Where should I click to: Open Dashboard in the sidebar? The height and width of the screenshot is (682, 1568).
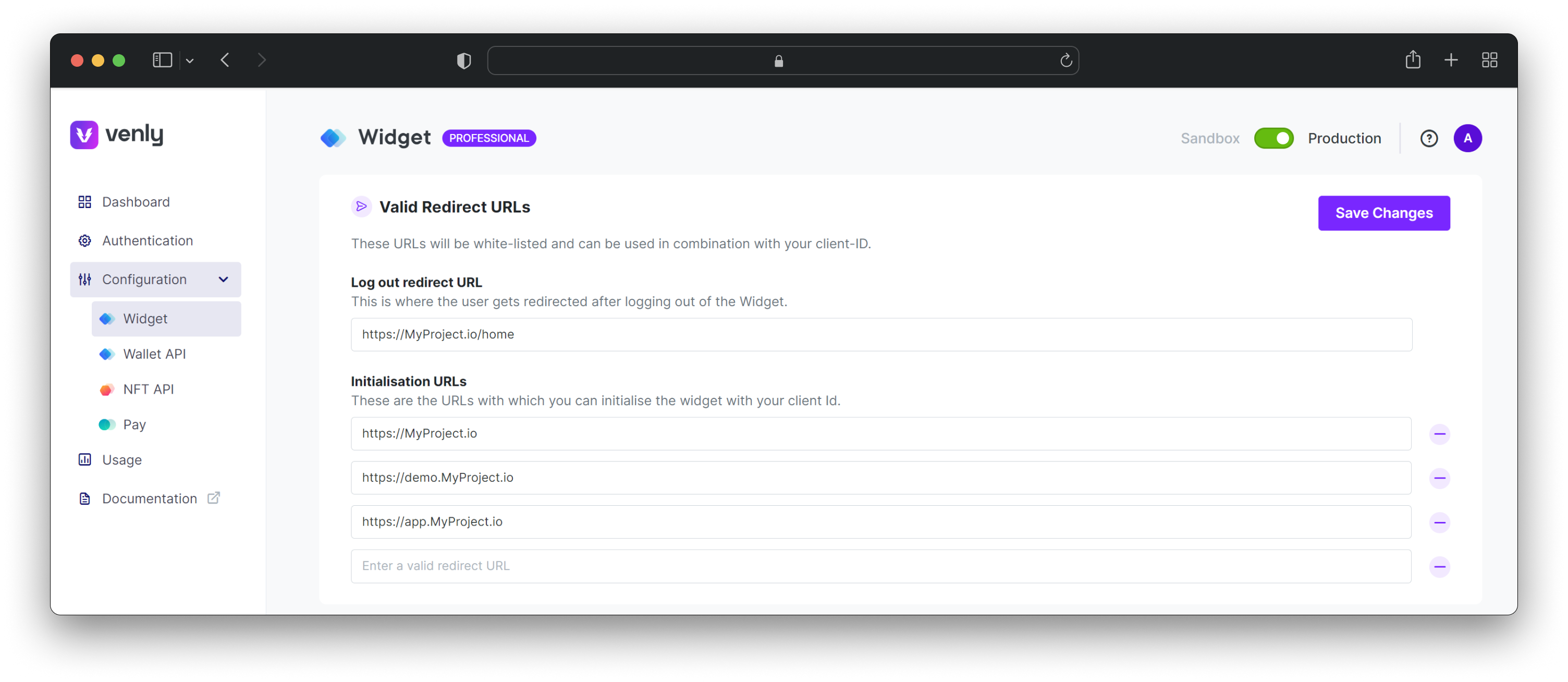pyautogui.click(x=136, y=202)
